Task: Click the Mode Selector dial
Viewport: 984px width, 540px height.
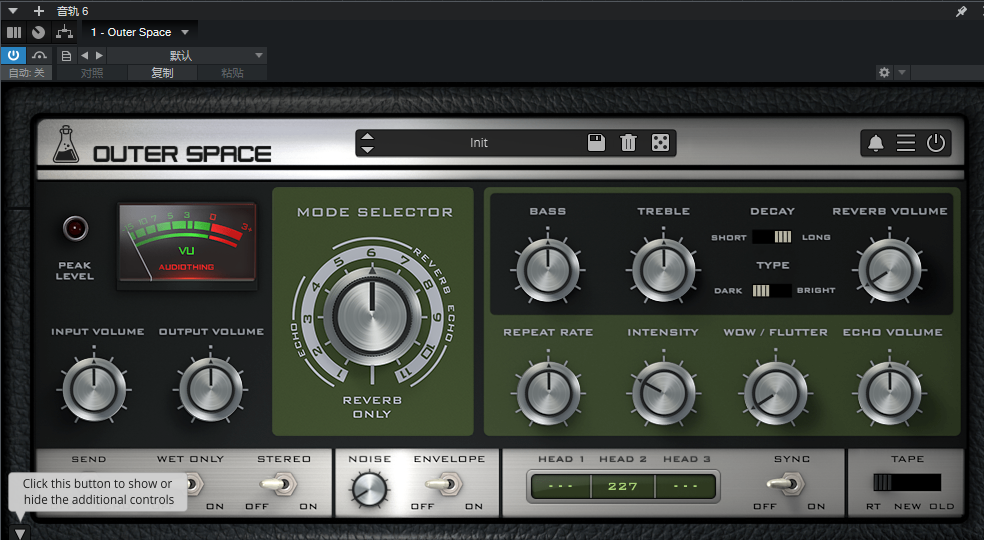Action: coord(372,315)
